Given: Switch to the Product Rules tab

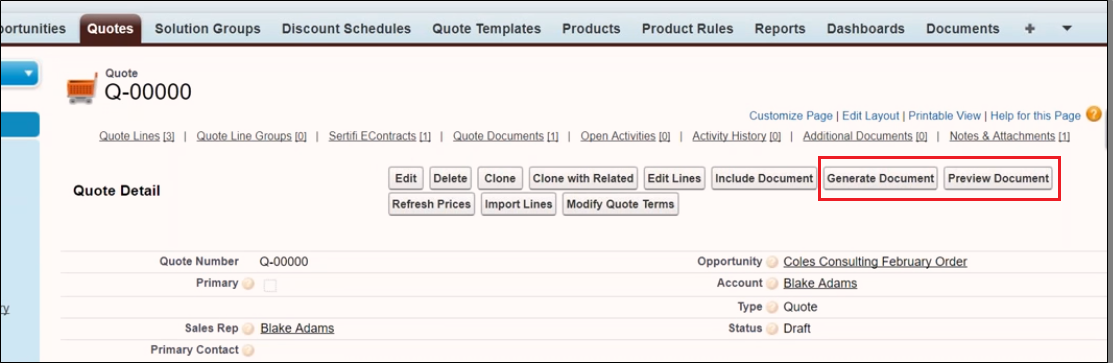Looking at the screenshot, I should (687, 28).
